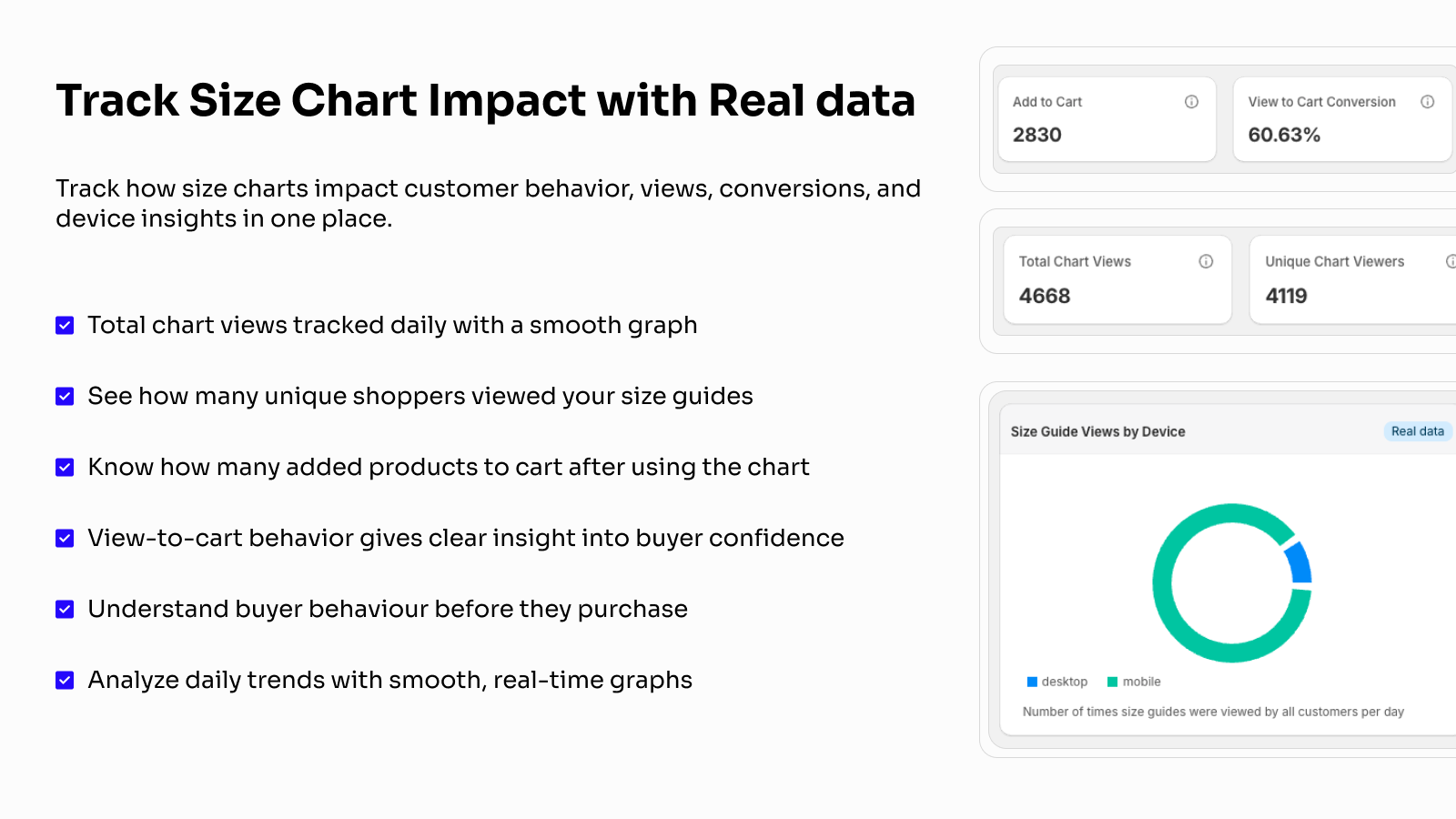Click the Total Chart Views 4668 value
This screenshot has width=1456, height=819.
[1045, 296]
